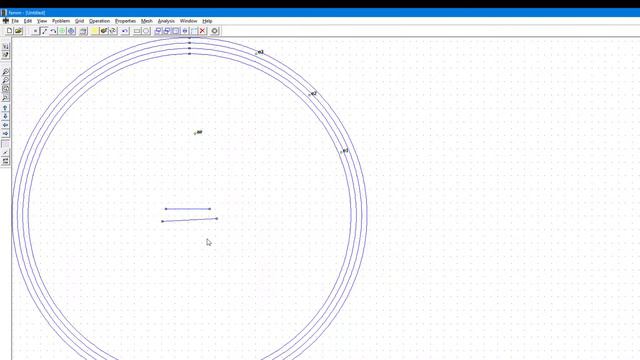Click the application icon left of File
Viewport: 640px width, 360px height.
coord(6,21)
